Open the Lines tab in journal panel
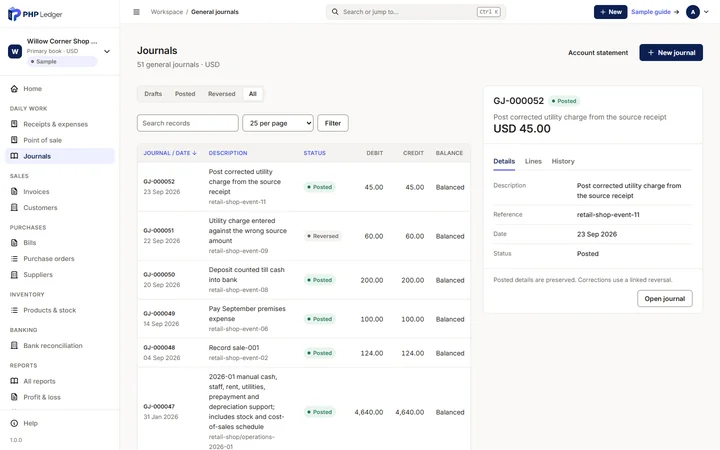The image size is (720, 450). pyautogui.click(x=533, y=162)
